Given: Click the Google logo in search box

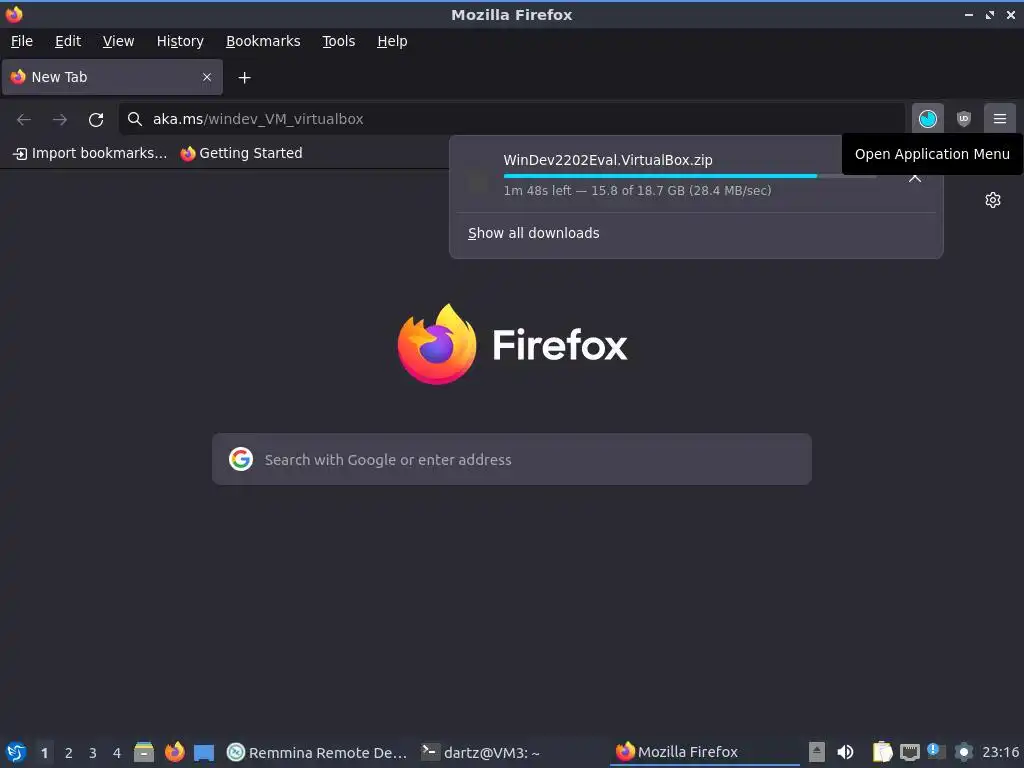Looking at the screenshot, I should pos(241,459).
